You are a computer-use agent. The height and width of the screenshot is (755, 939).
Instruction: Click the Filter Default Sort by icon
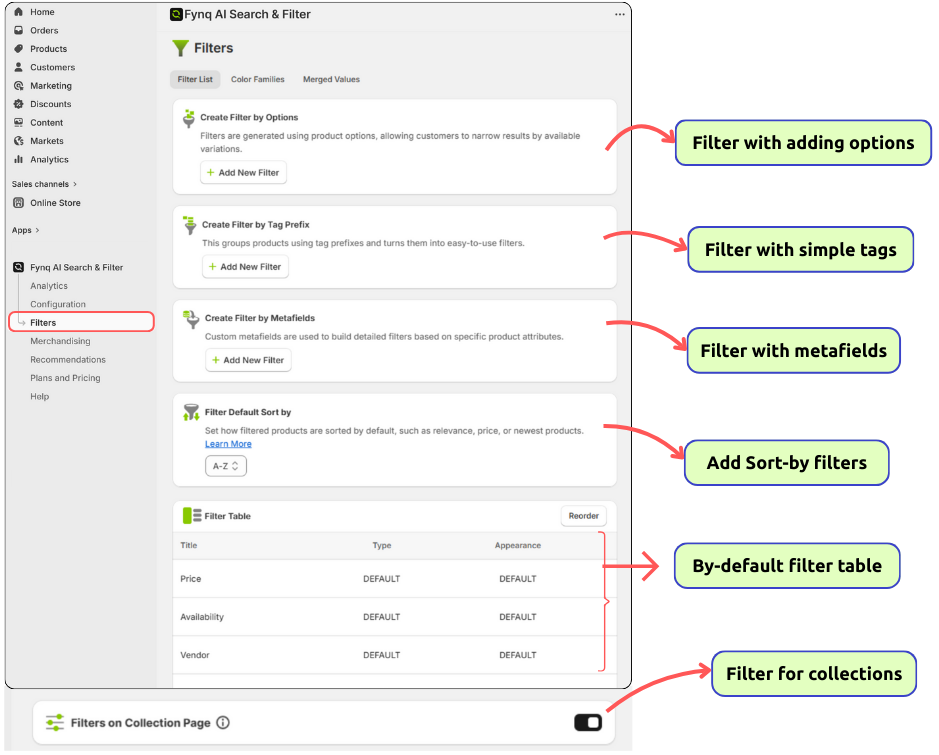(x=191, y=412)
